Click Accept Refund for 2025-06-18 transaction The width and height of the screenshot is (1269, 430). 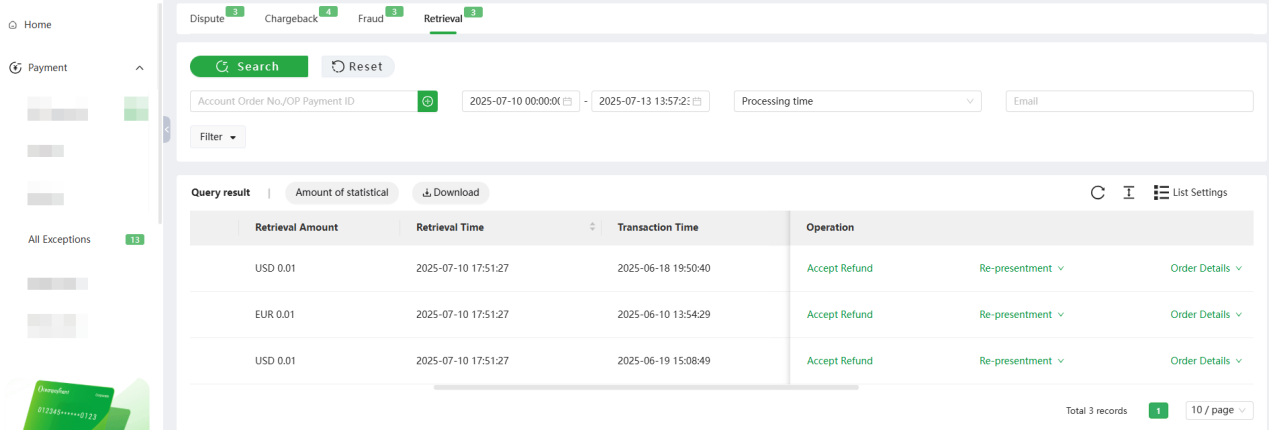[x=840, y=268]
